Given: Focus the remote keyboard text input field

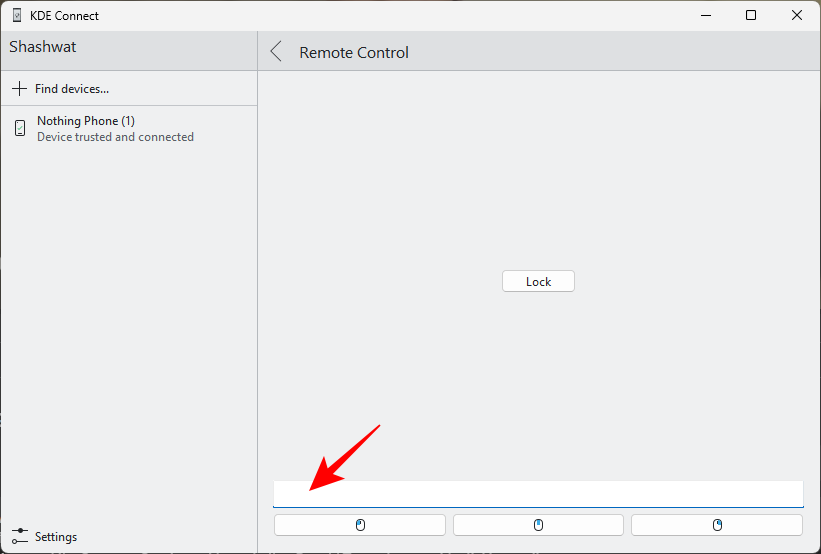Looking at the screenshot, I should click(x=538, y=494).
